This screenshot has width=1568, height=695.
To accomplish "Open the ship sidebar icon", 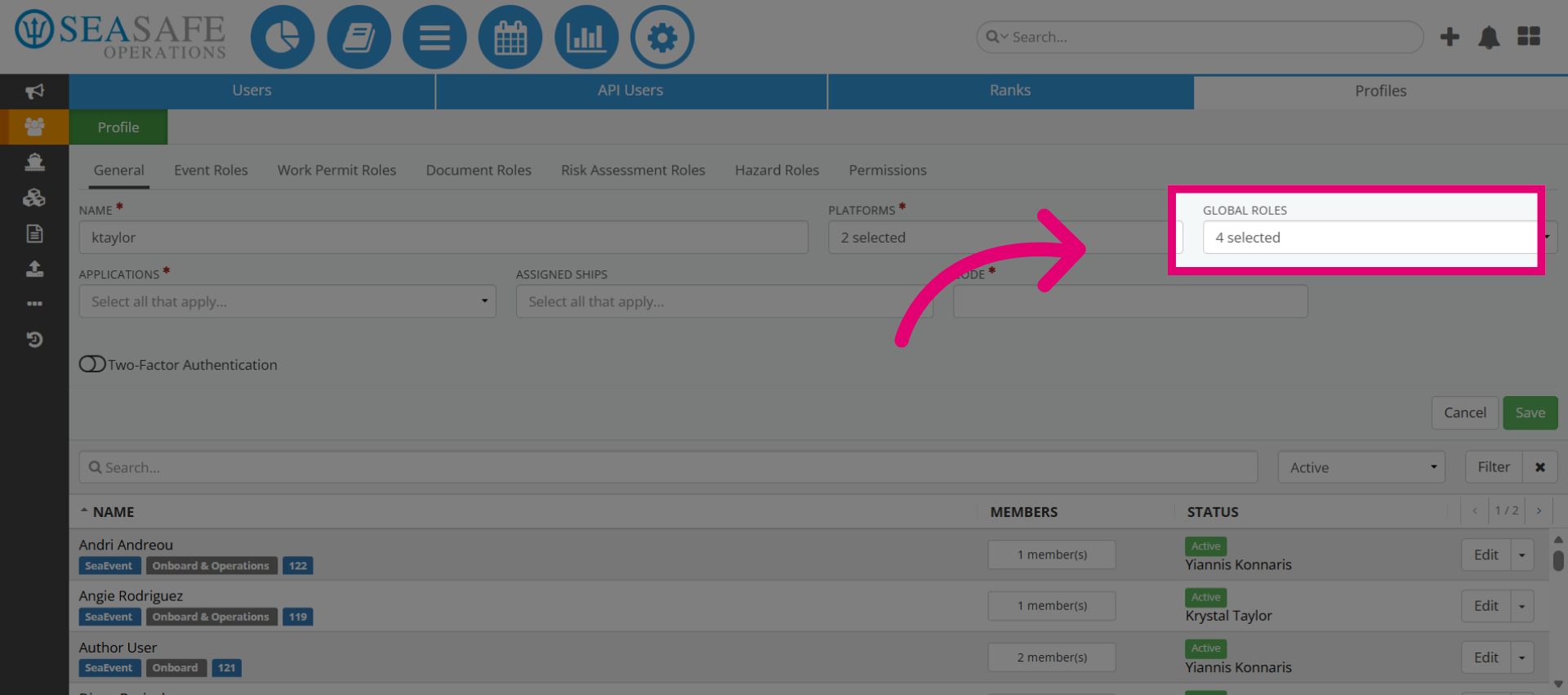I will 34,163.
